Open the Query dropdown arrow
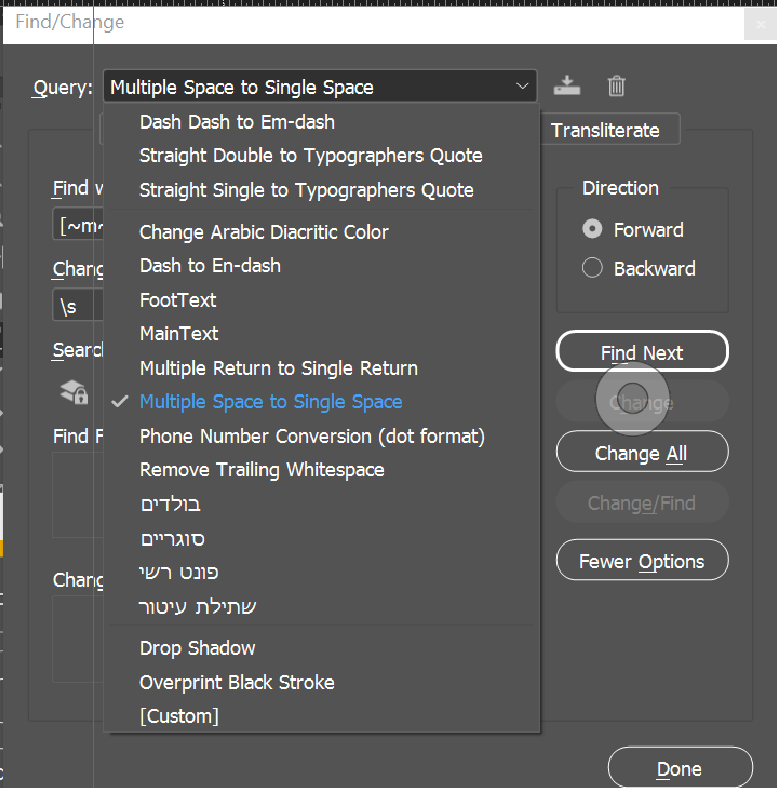The width and height of the screenshot is (777, 788). point(522,87)
